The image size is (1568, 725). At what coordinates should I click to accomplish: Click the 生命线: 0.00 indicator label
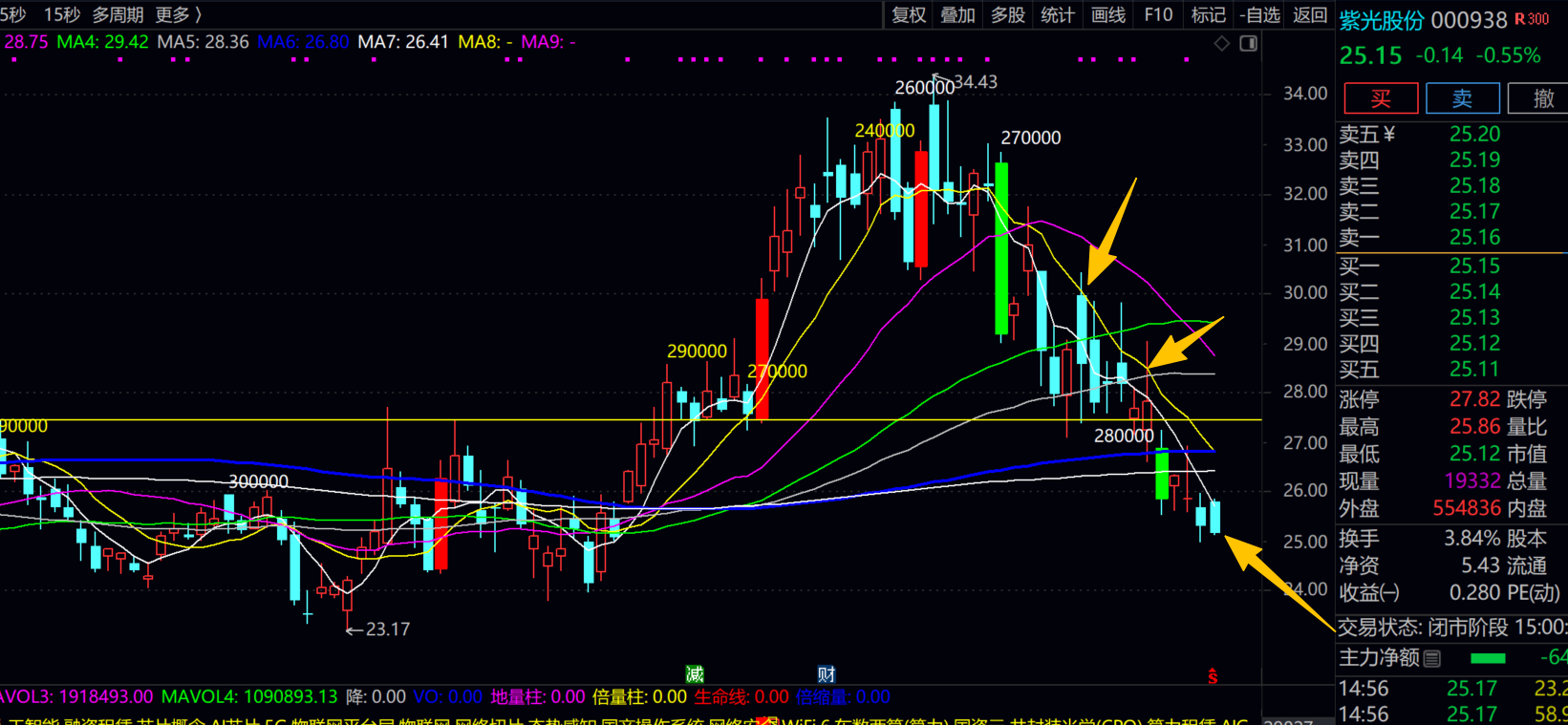click(741, 697)
